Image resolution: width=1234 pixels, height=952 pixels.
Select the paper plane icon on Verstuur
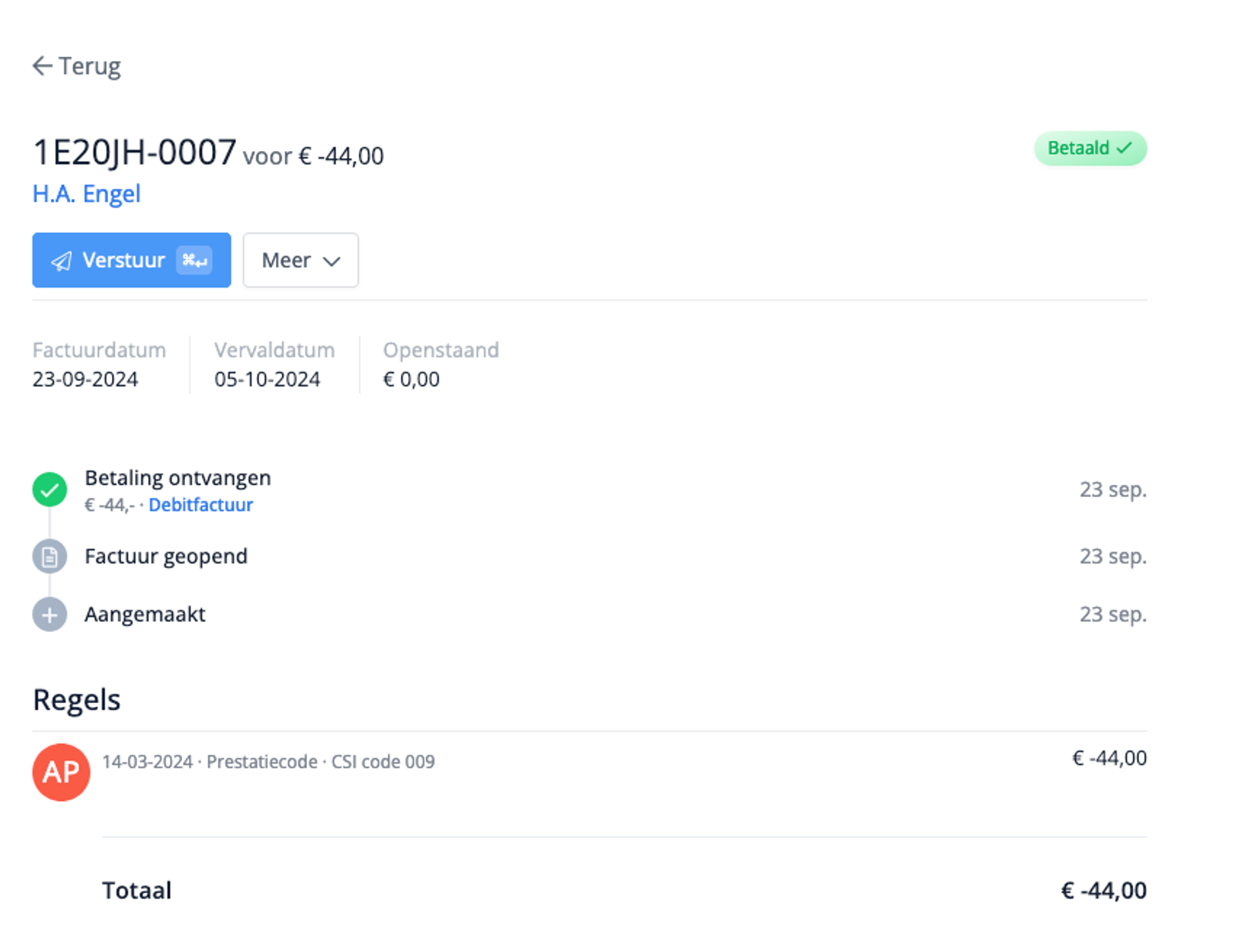[x=62, y=261]
